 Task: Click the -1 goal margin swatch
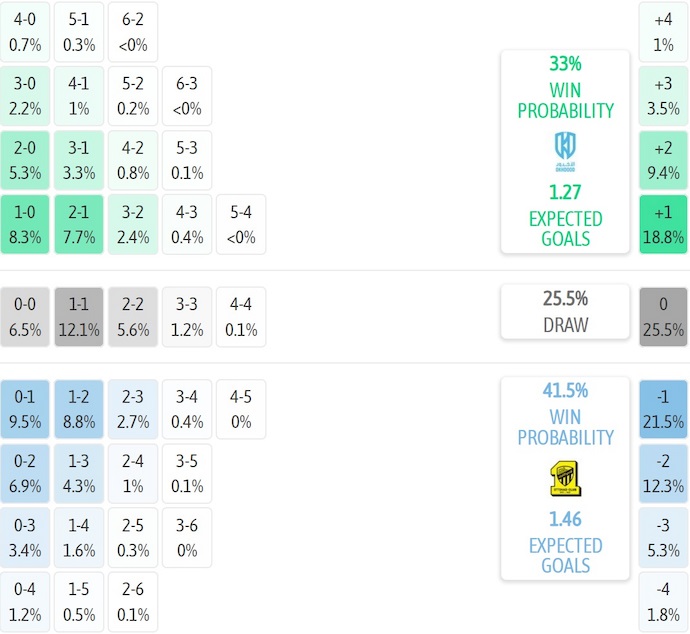pos(663,409)
